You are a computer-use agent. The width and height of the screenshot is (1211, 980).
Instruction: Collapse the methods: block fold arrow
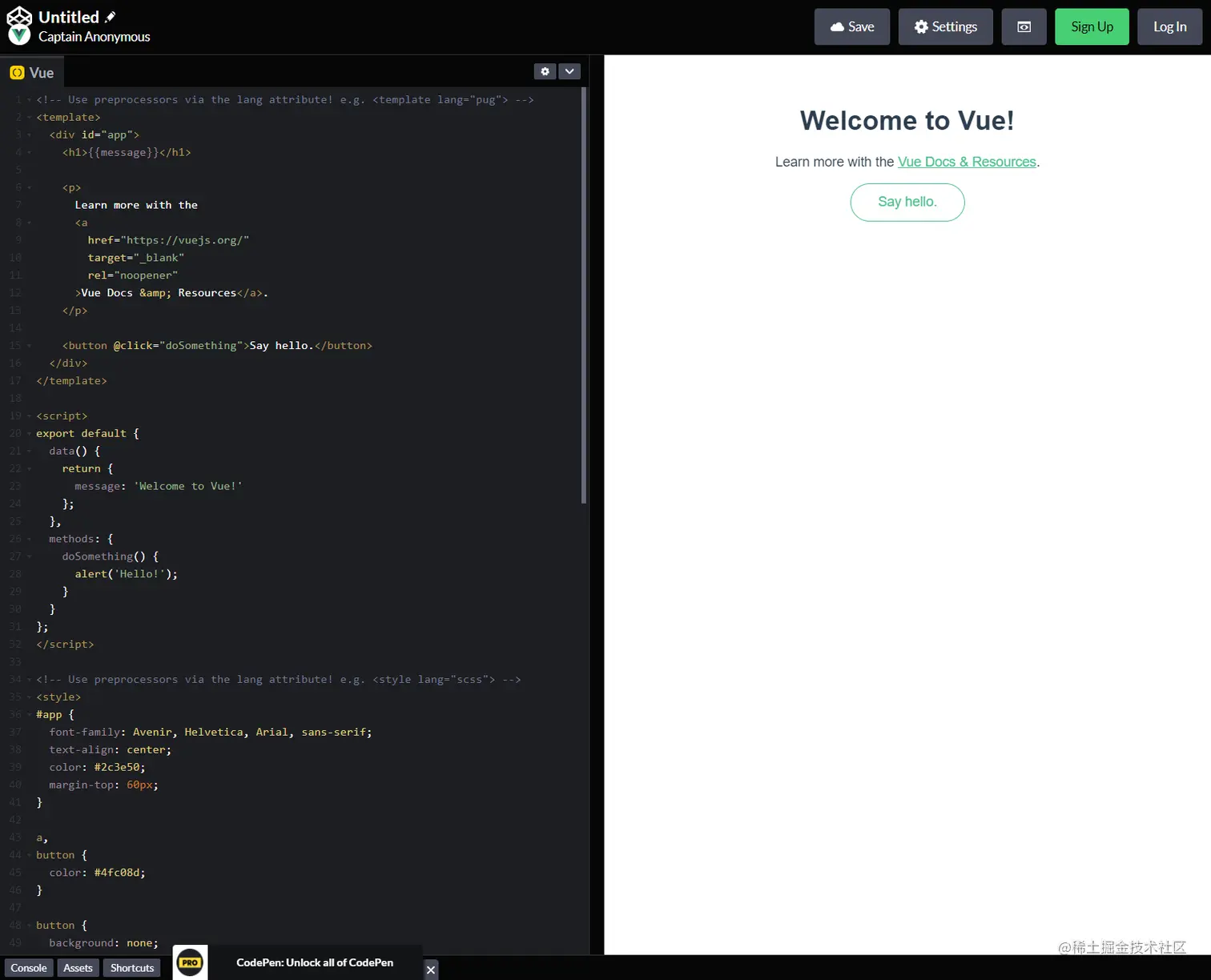click(29, 540)
